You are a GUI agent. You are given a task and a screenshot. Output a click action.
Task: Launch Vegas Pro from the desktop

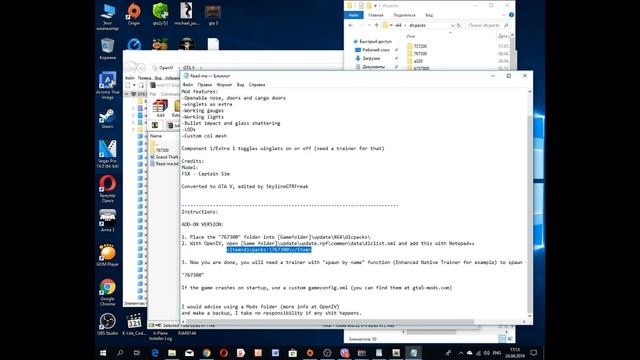click(107, 154)
